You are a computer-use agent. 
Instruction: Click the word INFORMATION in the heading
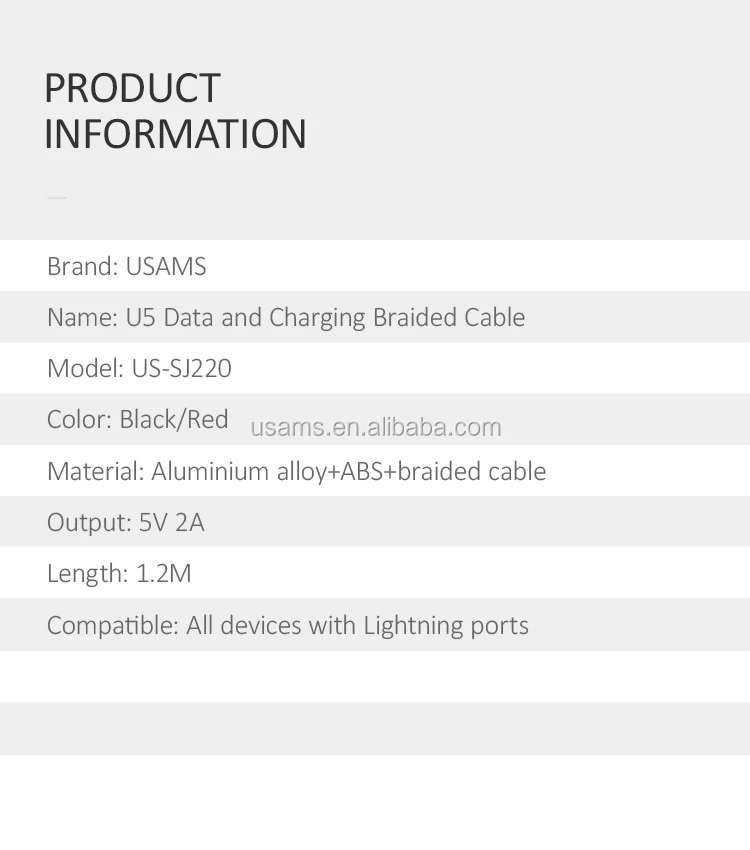[x=175, y=134]
